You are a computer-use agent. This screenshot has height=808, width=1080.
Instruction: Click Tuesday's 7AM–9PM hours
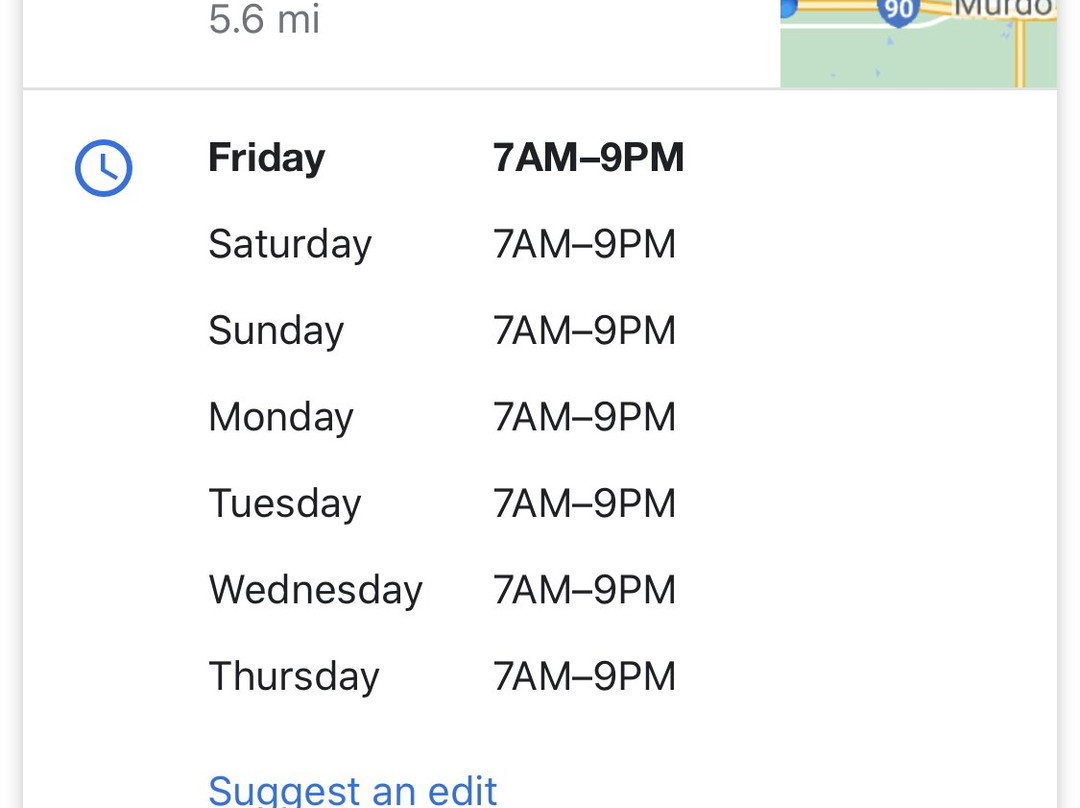tap(584, 504)
